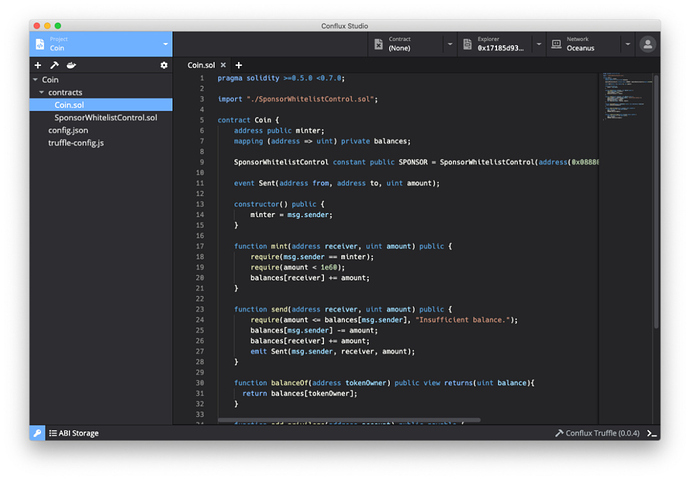Click Conflux Truffle version button
Viewport: 690px width, 479px height.
(x=597, y=433)
